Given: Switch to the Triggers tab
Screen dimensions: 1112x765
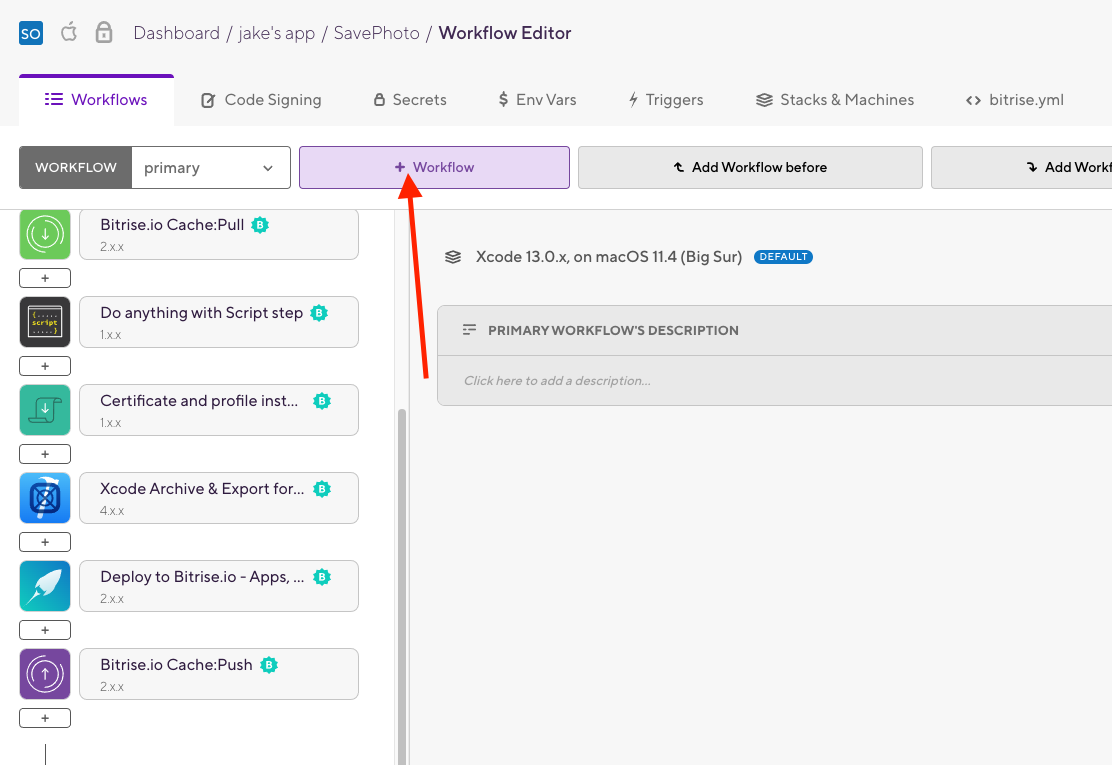Looking at the screenshot, I should click(x=666, y=100).
